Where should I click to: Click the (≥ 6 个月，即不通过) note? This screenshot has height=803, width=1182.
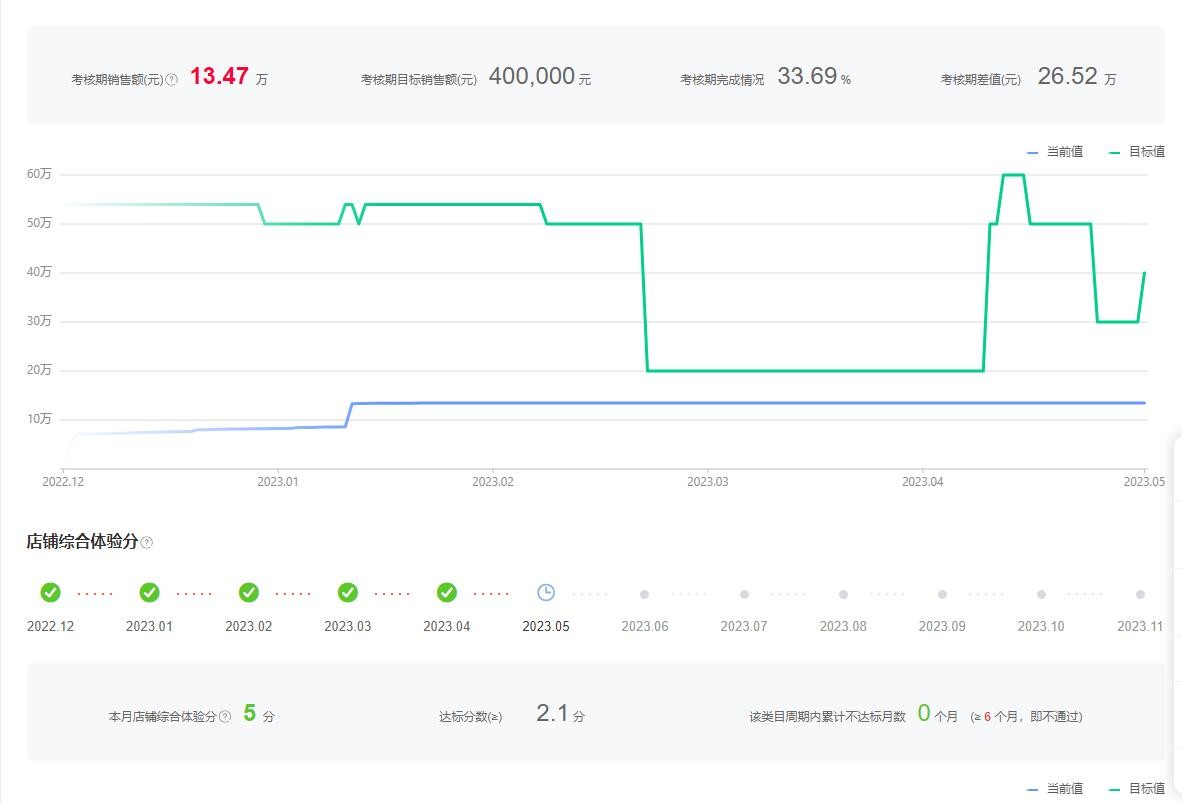[1027, 716]
